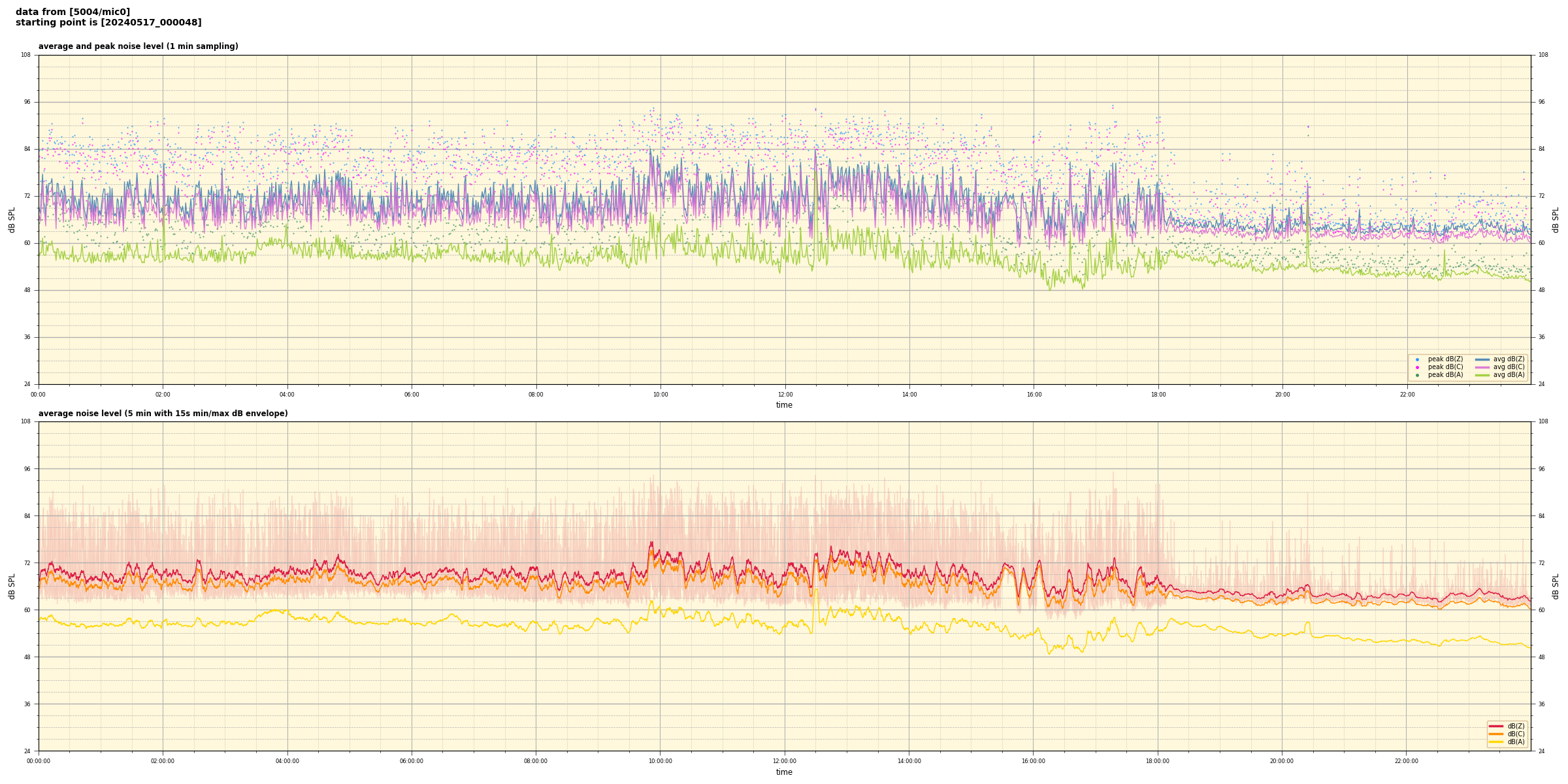The width and height of the screenshot is (1568, 784).
Task: Click the 'time' axis label under top chart
Action: 784,405
